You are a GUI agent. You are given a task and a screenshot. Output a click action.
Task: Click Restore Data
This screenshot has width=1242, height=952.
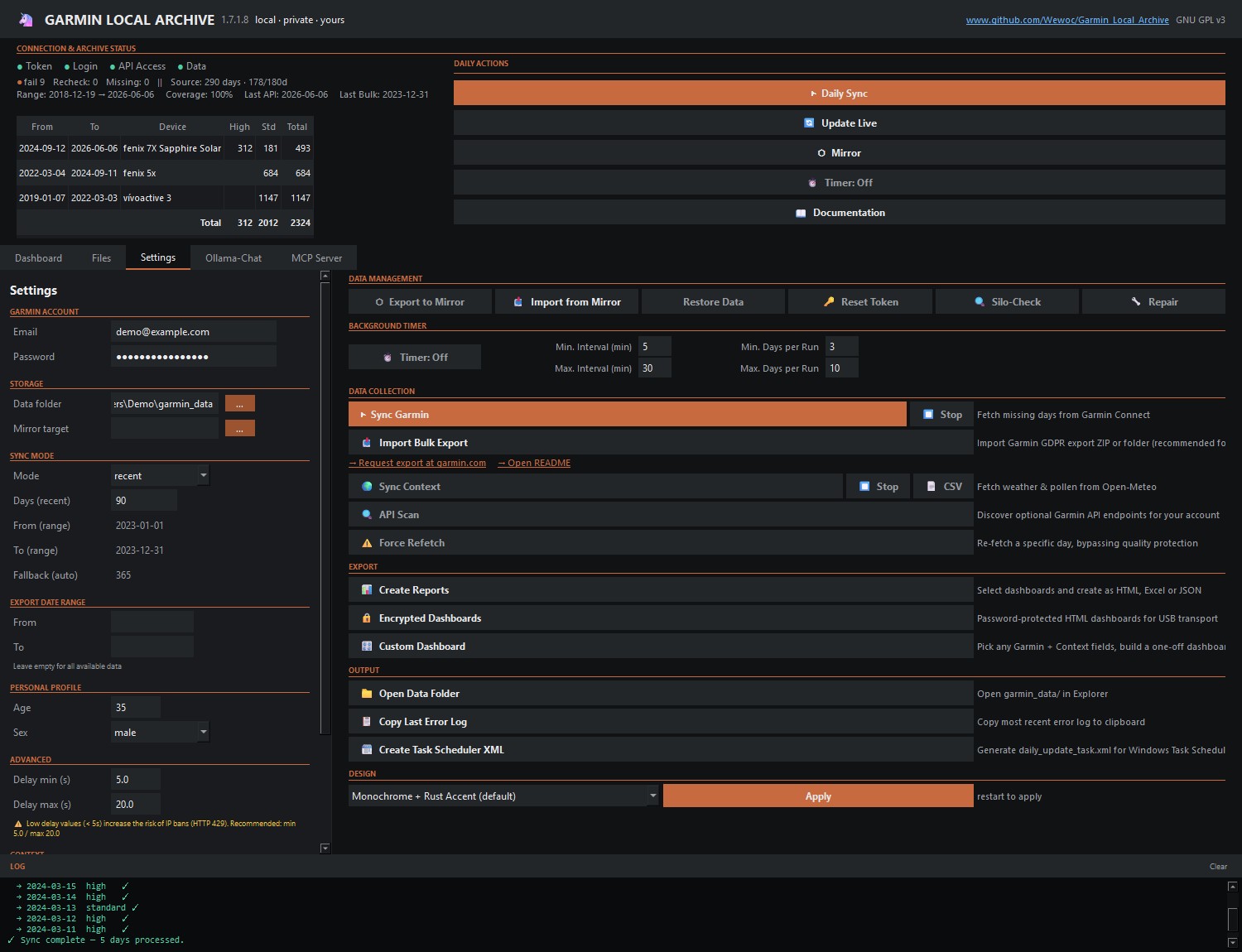click(x=713, y=301)
